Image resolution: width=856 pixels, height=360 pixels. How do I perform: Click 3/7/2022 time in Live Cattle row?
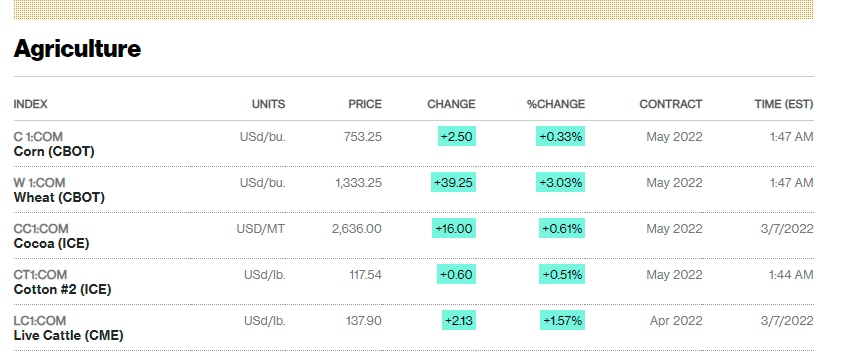pos(787,320)
